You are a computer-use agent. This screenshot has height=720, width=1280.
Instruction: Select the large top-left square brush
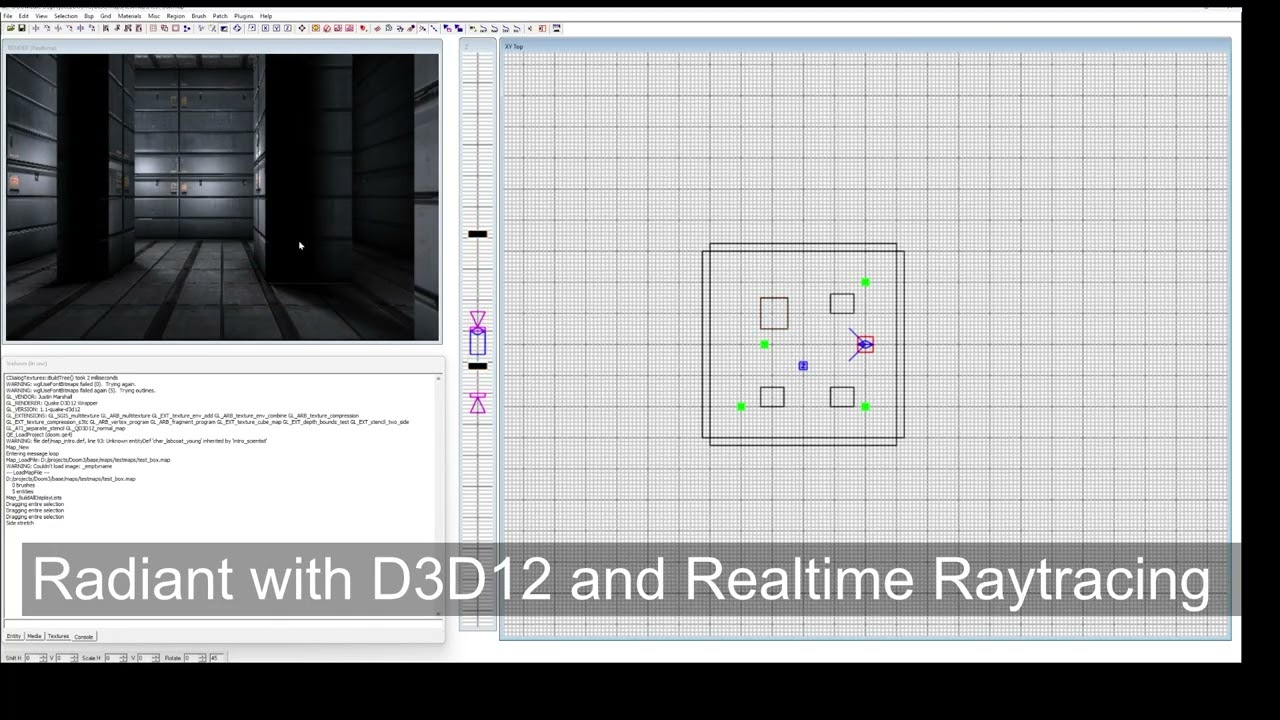coord(774,313)
